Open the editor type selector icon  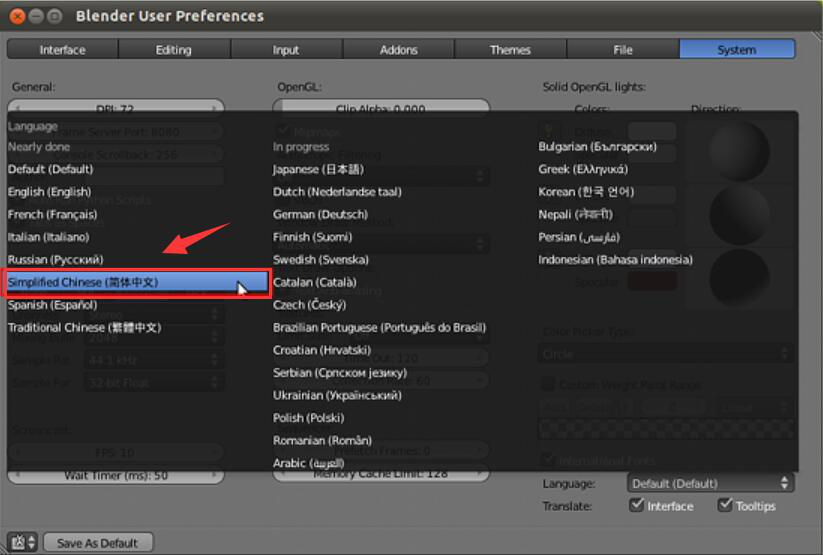coord(22,542)
